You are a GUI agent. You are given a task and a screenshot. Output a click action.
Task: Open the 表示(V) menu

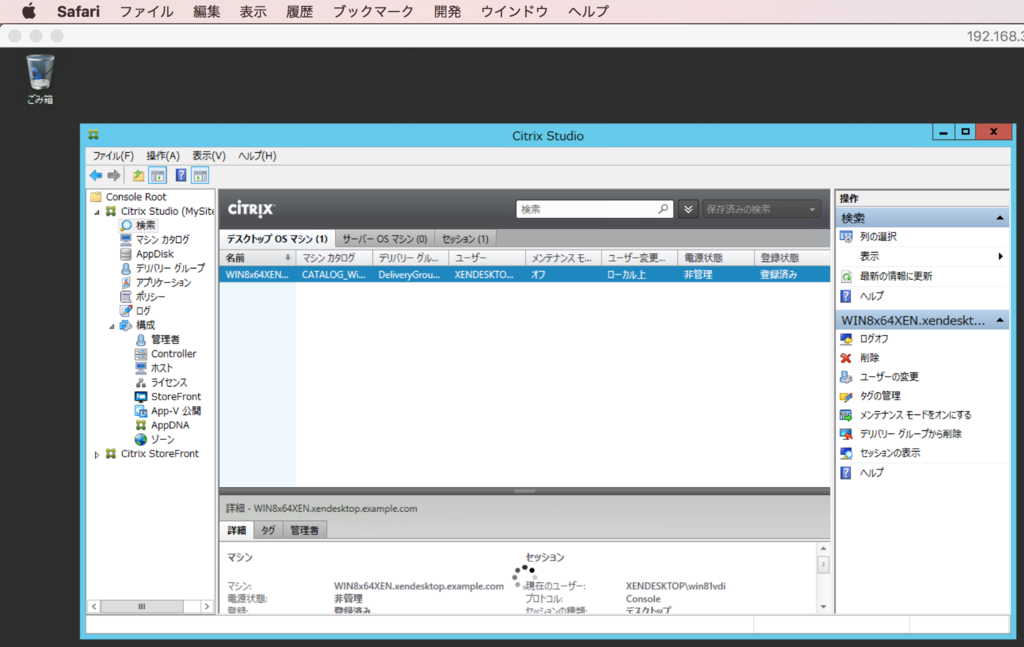point(208,155)
